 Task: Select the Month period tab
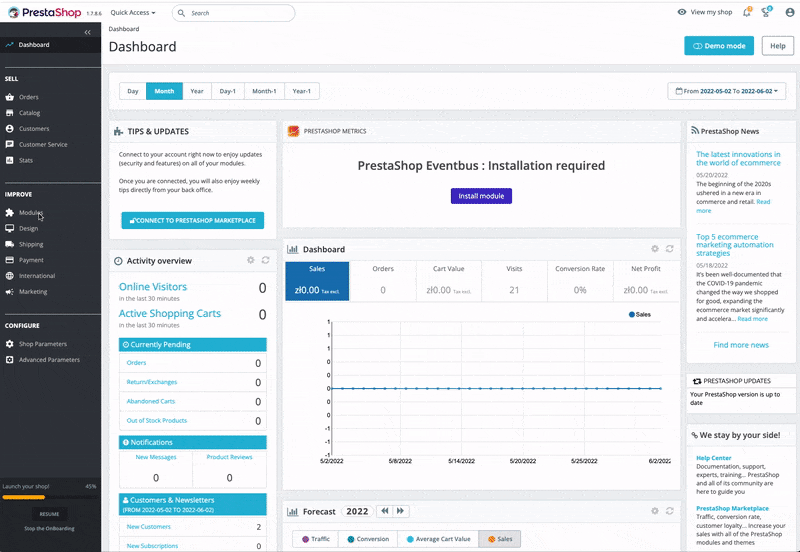click(164, 91)
